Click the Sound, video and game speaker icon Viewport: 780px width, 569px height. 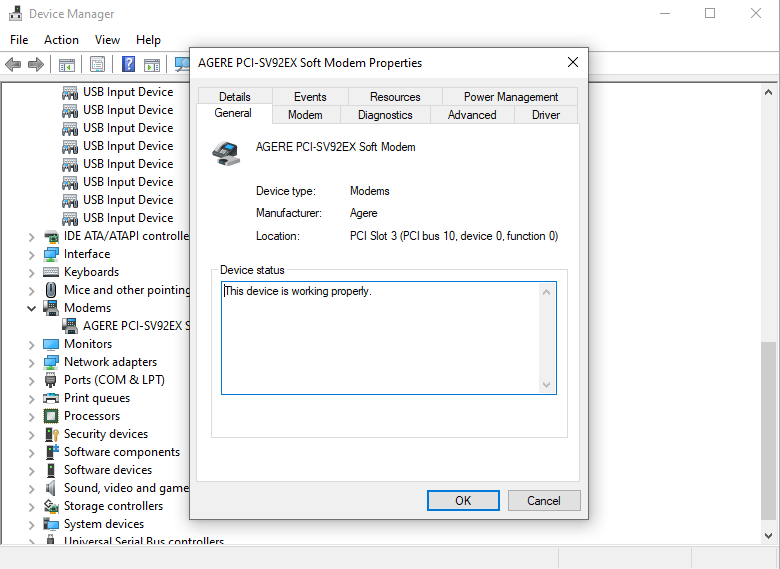(50, 488)
